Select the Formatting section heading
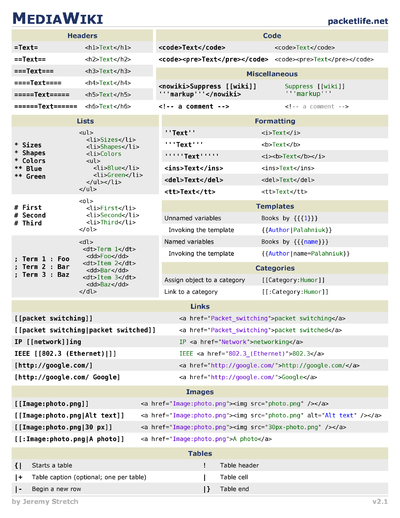Screen dimensions: 400x518 275,121
